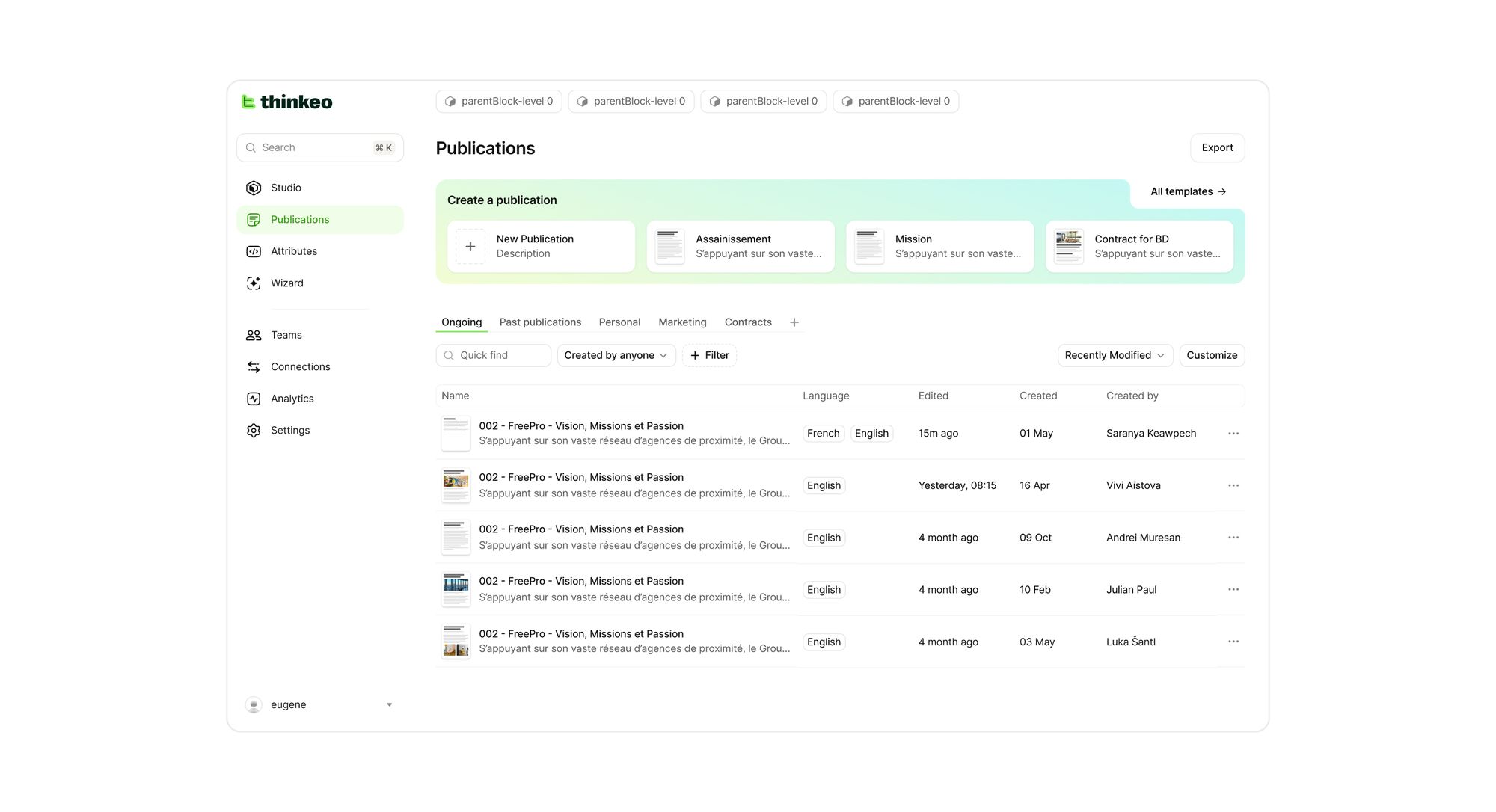
Task: Click eugene's avatar icon
Action: [254, 704]
